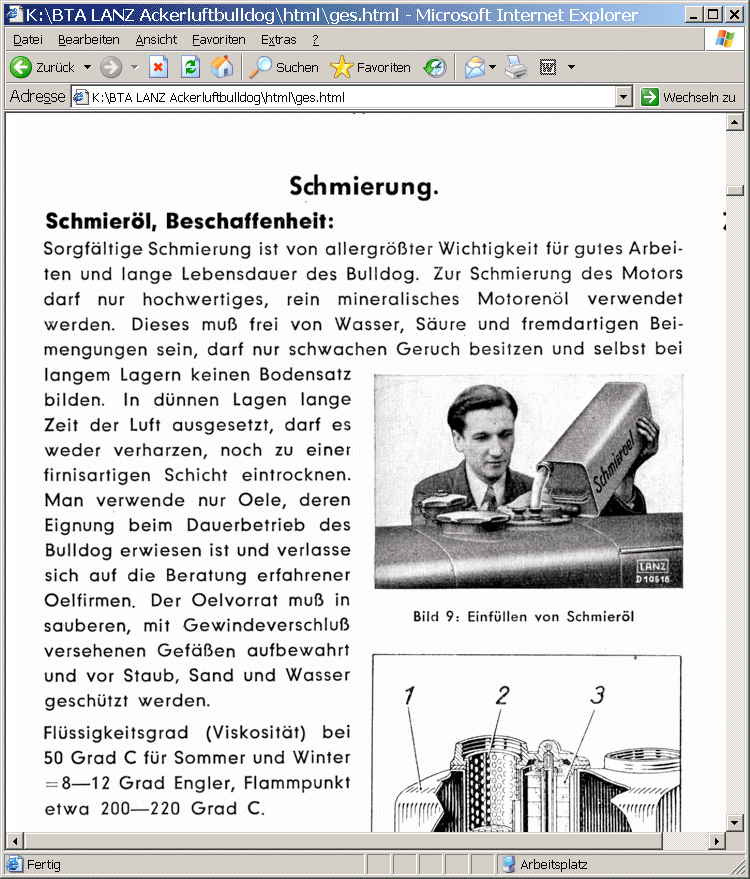750x879 pixels.
Task: Click the Schmierung. page heading
Action: (364, 186)
